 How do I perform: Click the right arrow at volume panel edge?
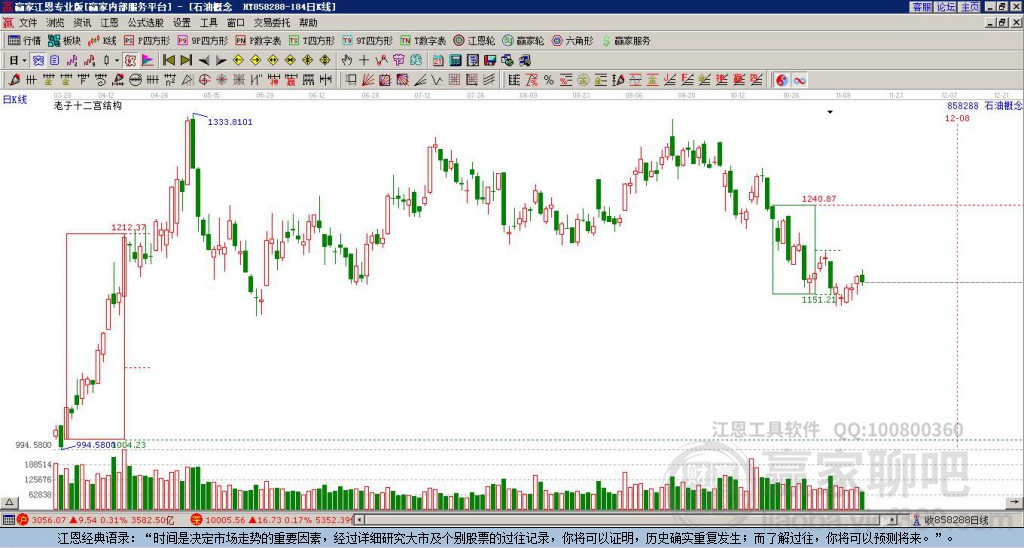tap(1014, 502)
